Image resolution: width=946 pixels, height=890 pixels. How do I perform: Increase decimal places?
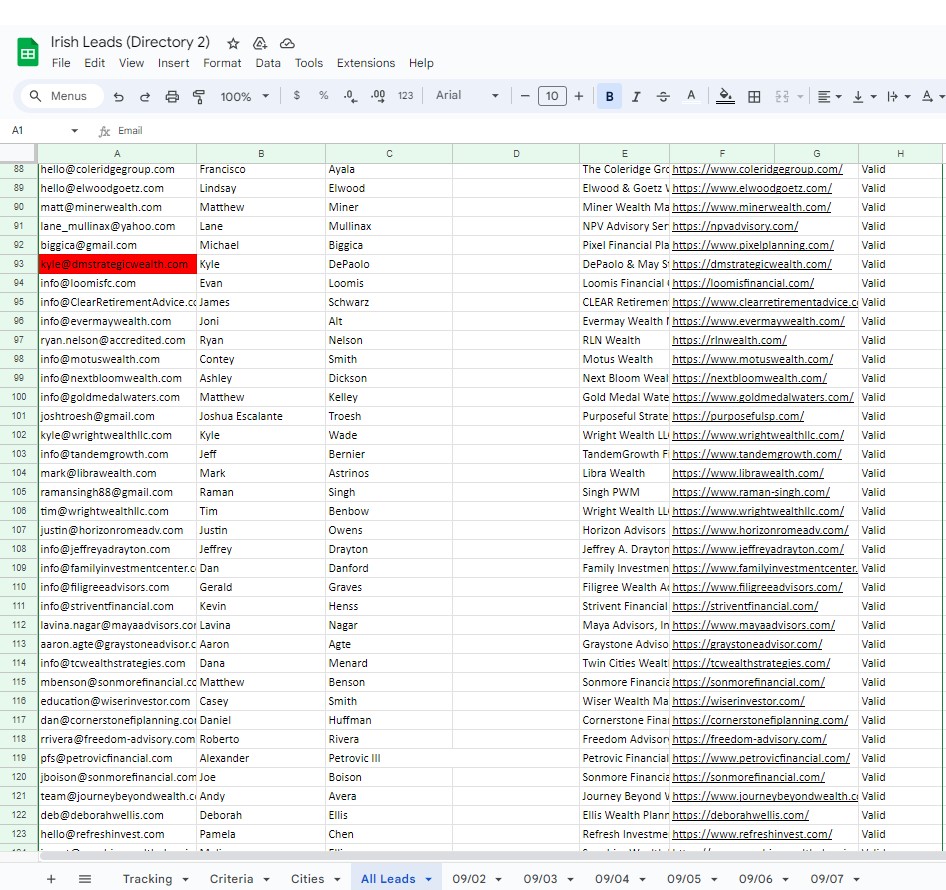pos(378,96)
